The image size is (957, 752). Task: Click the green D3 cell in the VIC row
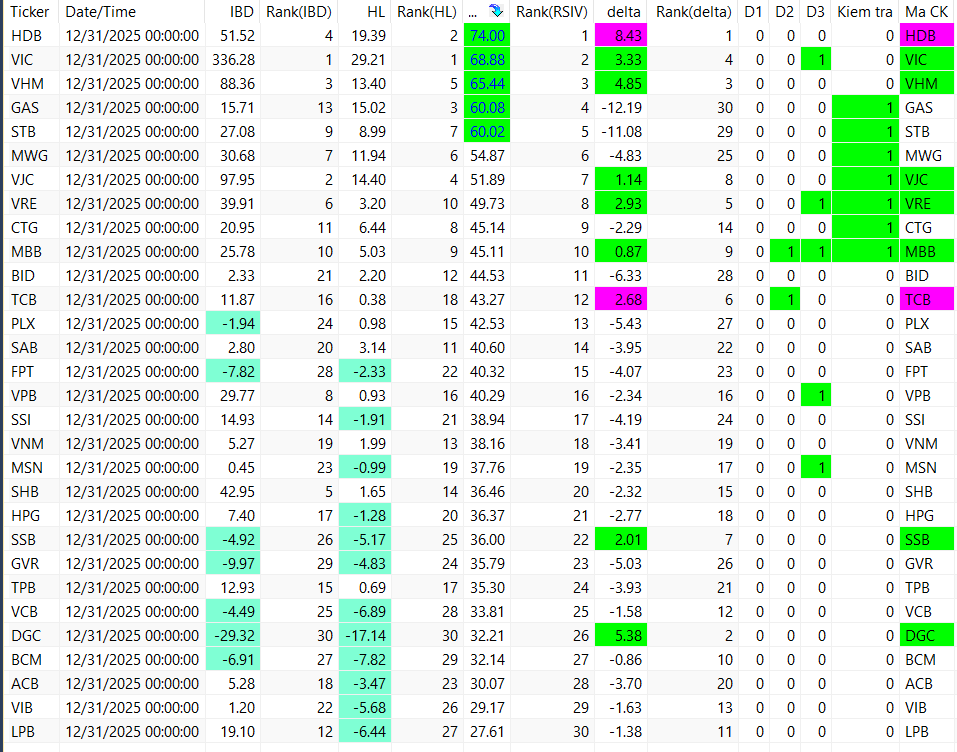[815, 60]
